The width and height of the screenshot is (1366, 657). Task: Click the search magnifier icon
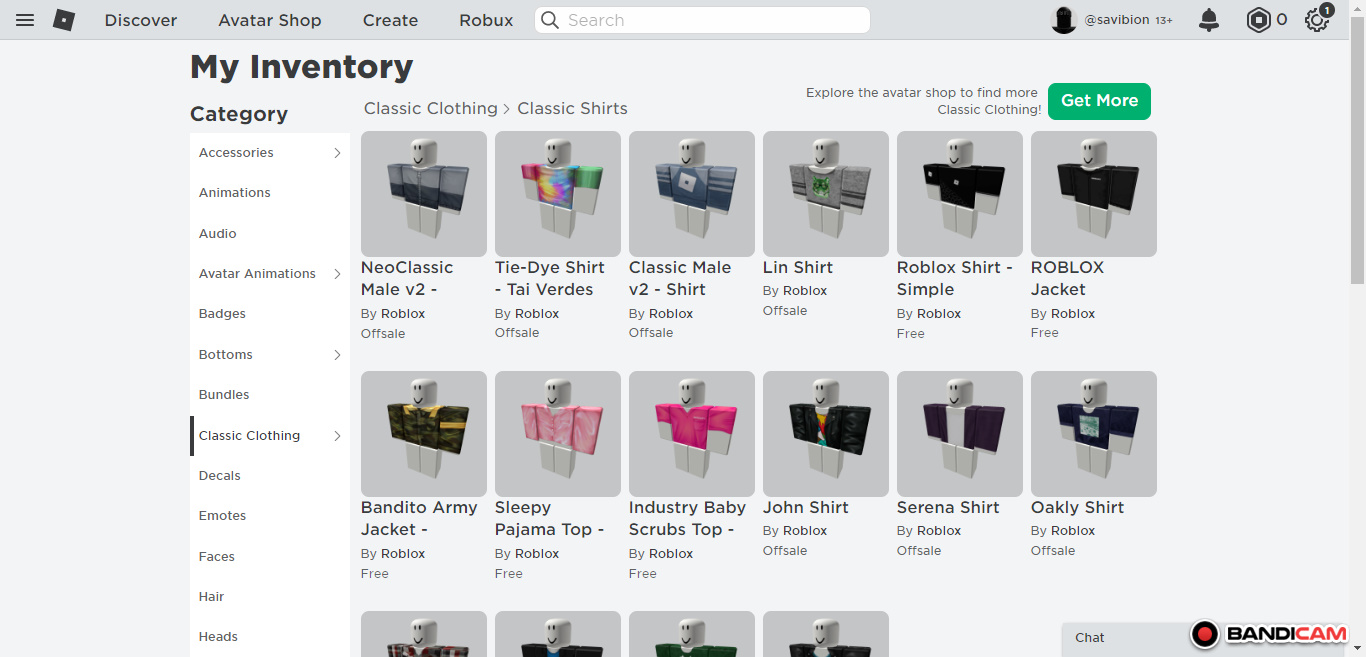(x=550, y=20)
